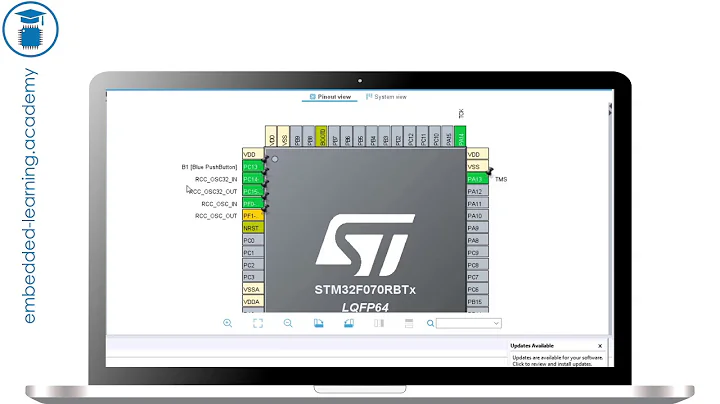Click to review and install updates

coord(552,364)
